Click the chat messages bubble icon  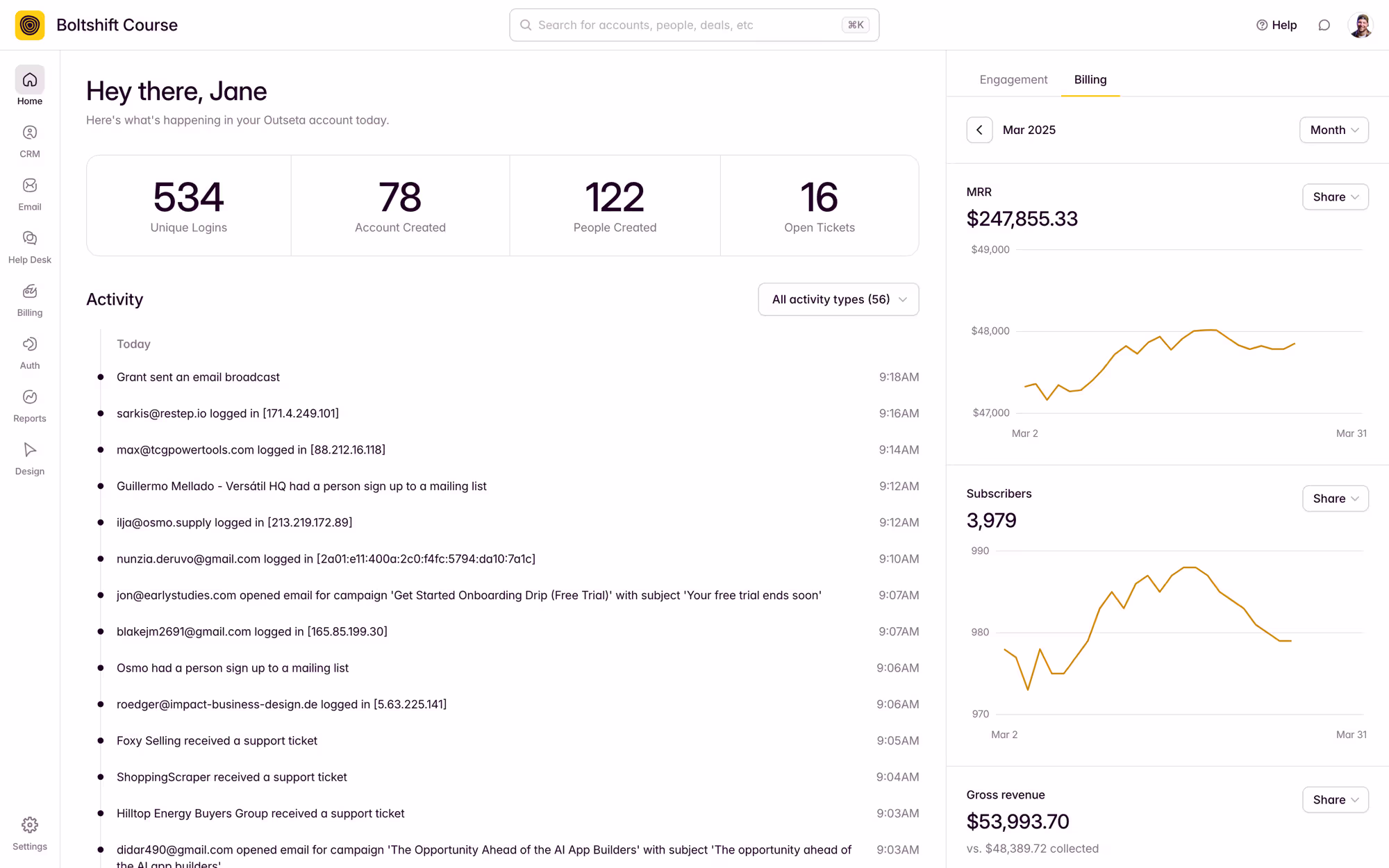tap(1324, 25)
